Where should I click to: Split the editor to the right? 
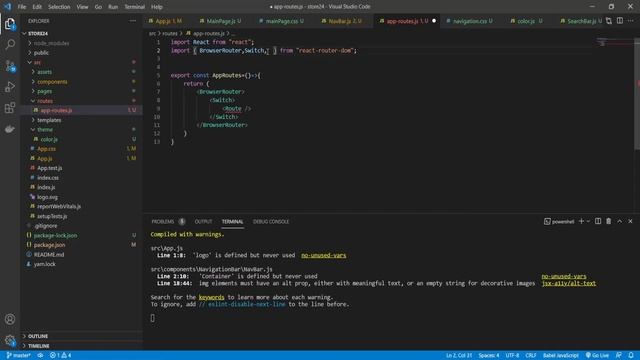620,21
